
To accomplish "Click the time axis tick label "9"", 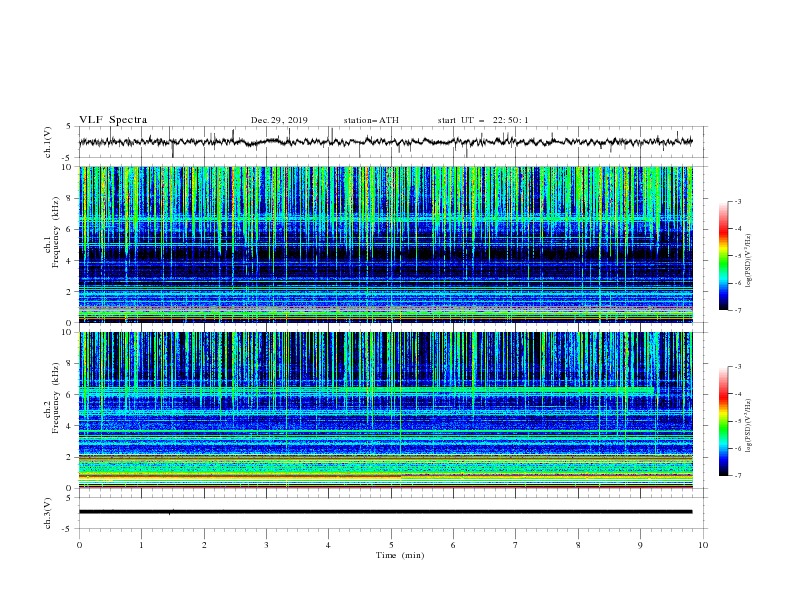I will point(640,545).
